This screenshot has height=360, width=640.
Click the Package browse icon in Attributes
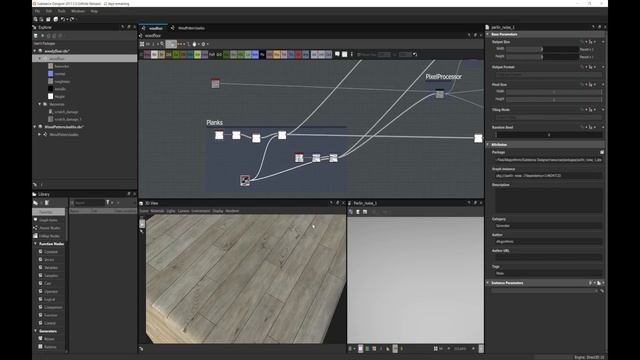(x=602, y=152)
